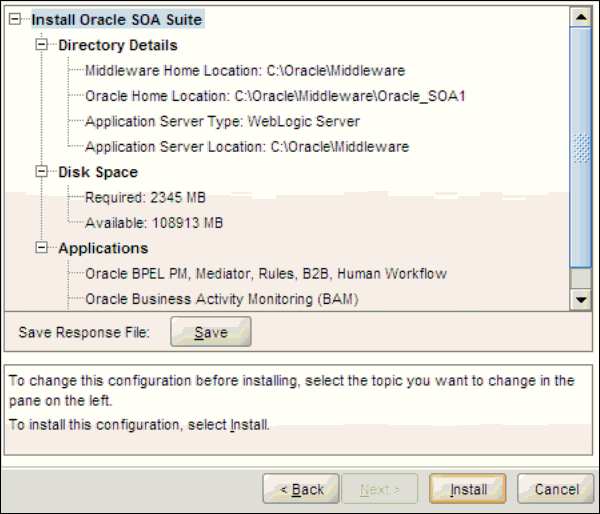
Task: Click the vertical scrollbar thumb
Action: click(x=581, y=147)
